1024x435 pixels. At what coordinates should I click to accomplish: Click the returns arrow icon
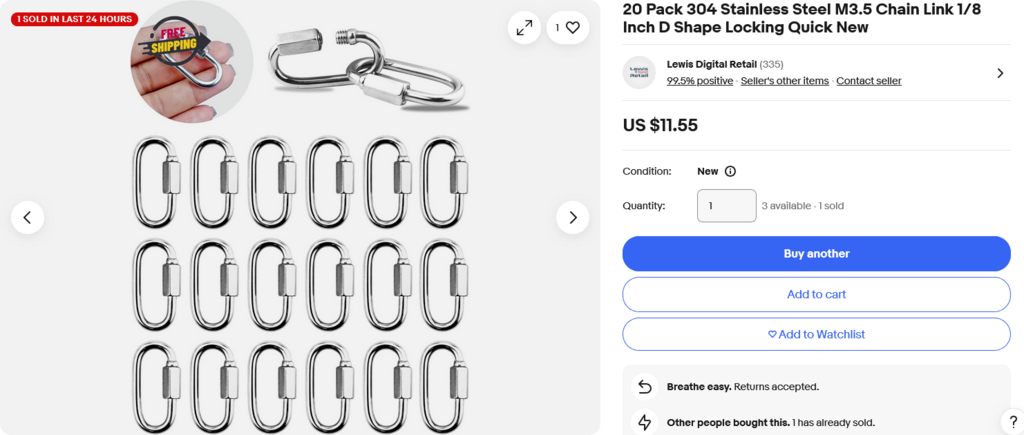(x=645, y=387)
